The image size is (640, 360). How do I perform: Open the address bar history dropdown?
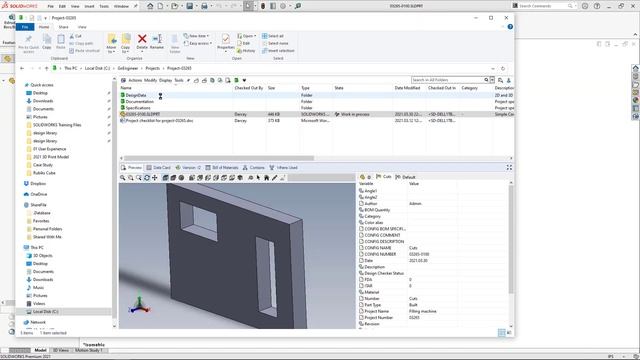pos(493,69)
